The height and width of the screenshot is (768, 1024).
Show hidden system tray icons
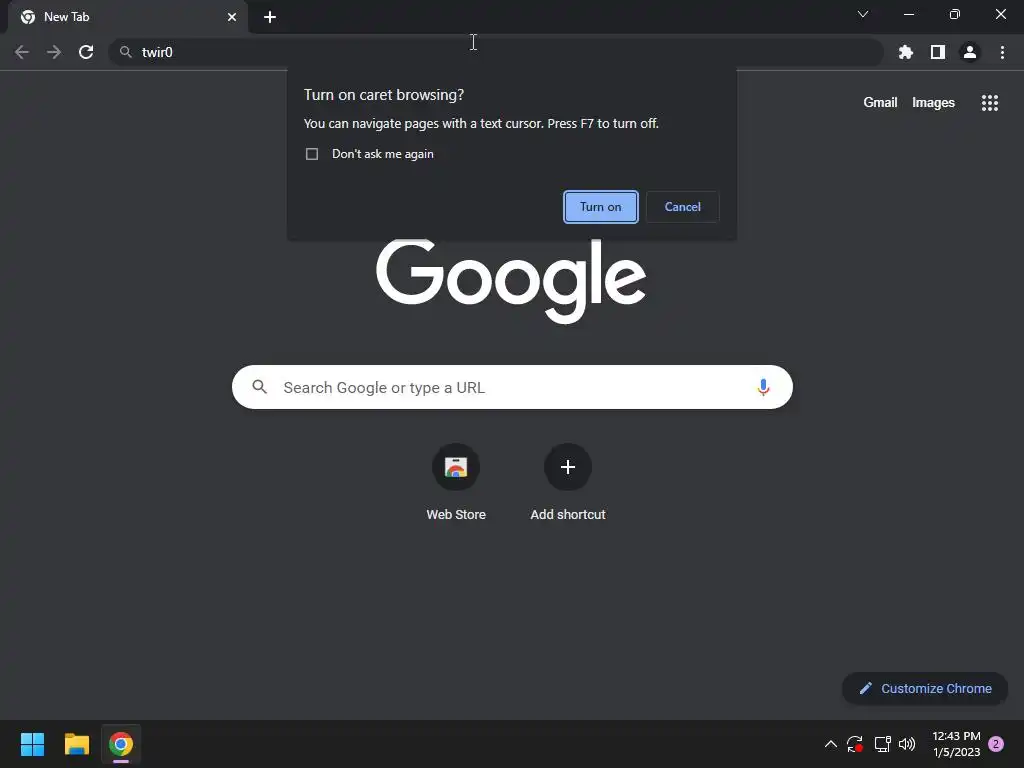[831, 744]
